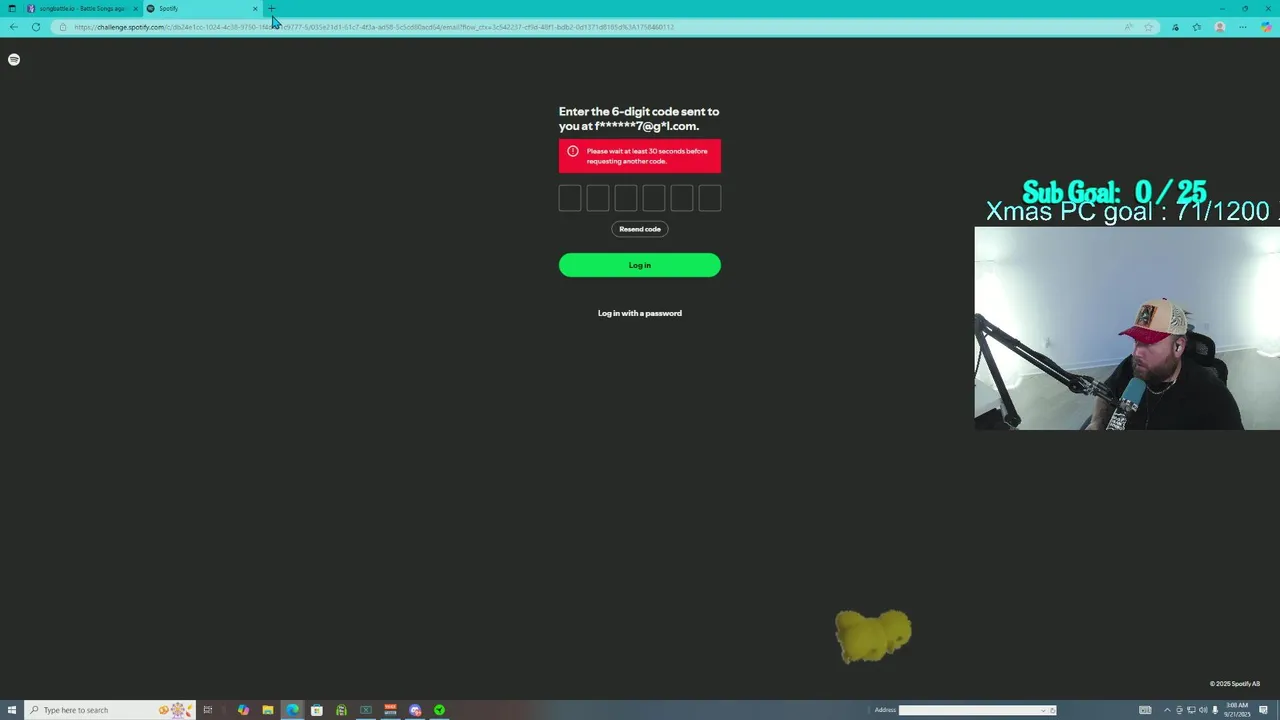Screen dimensions: 1280x720
Task: Click the third digit code box
Action: [x=626, y=198]
